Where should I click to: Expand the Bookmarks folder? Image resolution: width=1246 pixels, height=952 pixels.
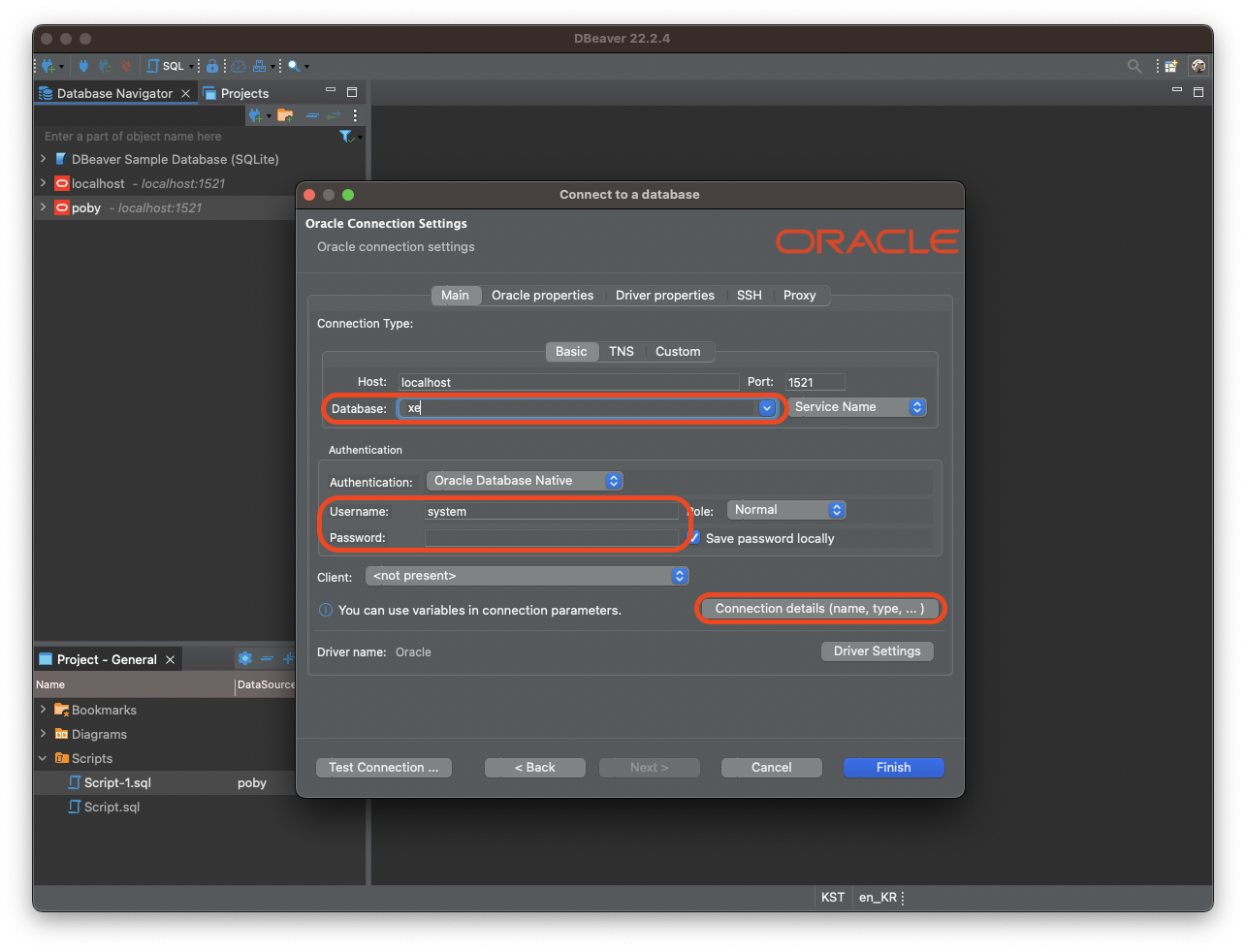43,710
